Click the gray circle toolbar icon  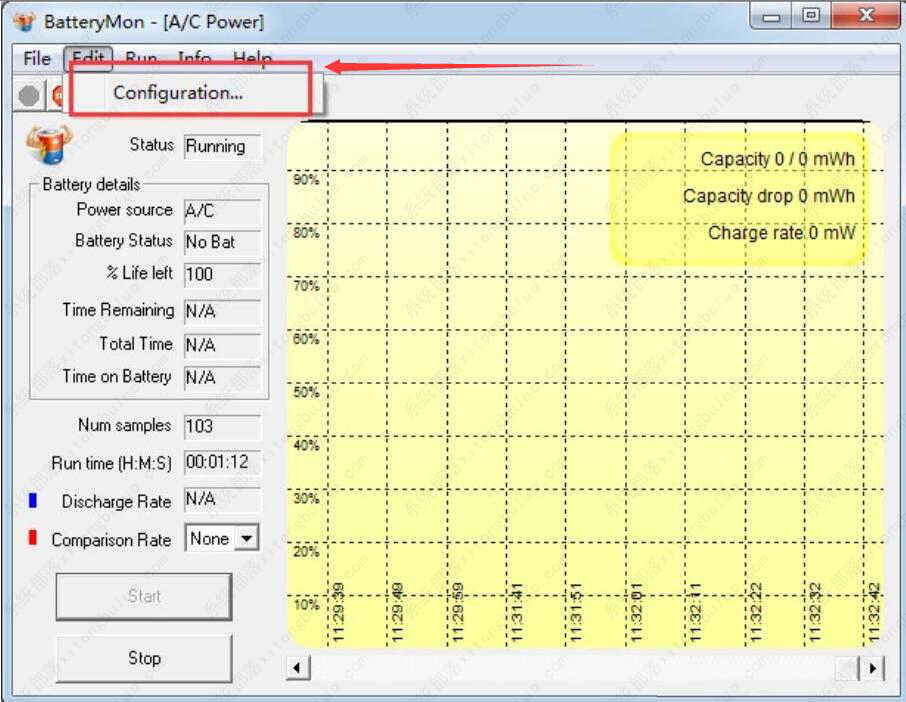[x=29, y=96]
